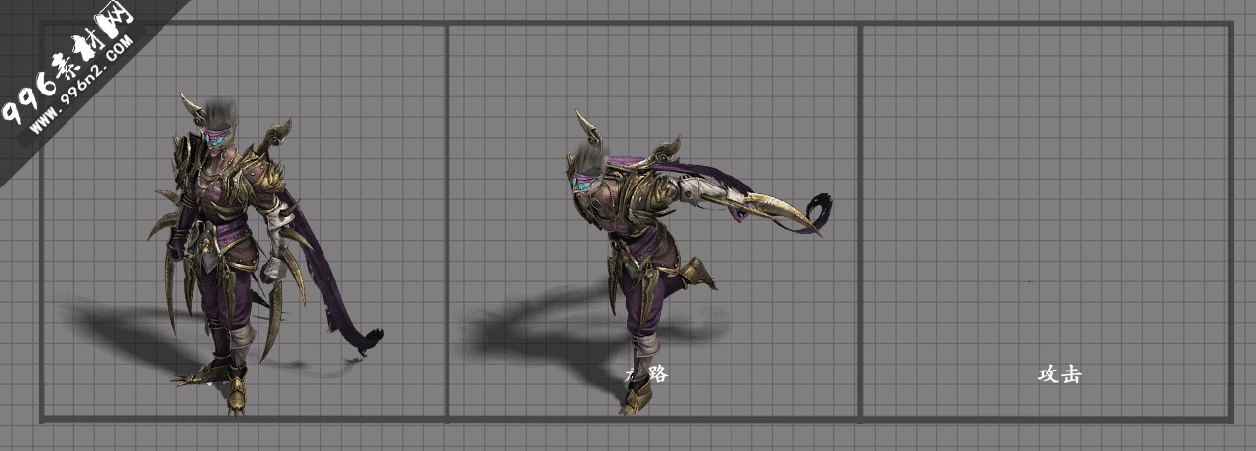Open the empty attack animation panel
Image resolution: width=1256 pixels, height=451 pixels.
click(1046, 221)
